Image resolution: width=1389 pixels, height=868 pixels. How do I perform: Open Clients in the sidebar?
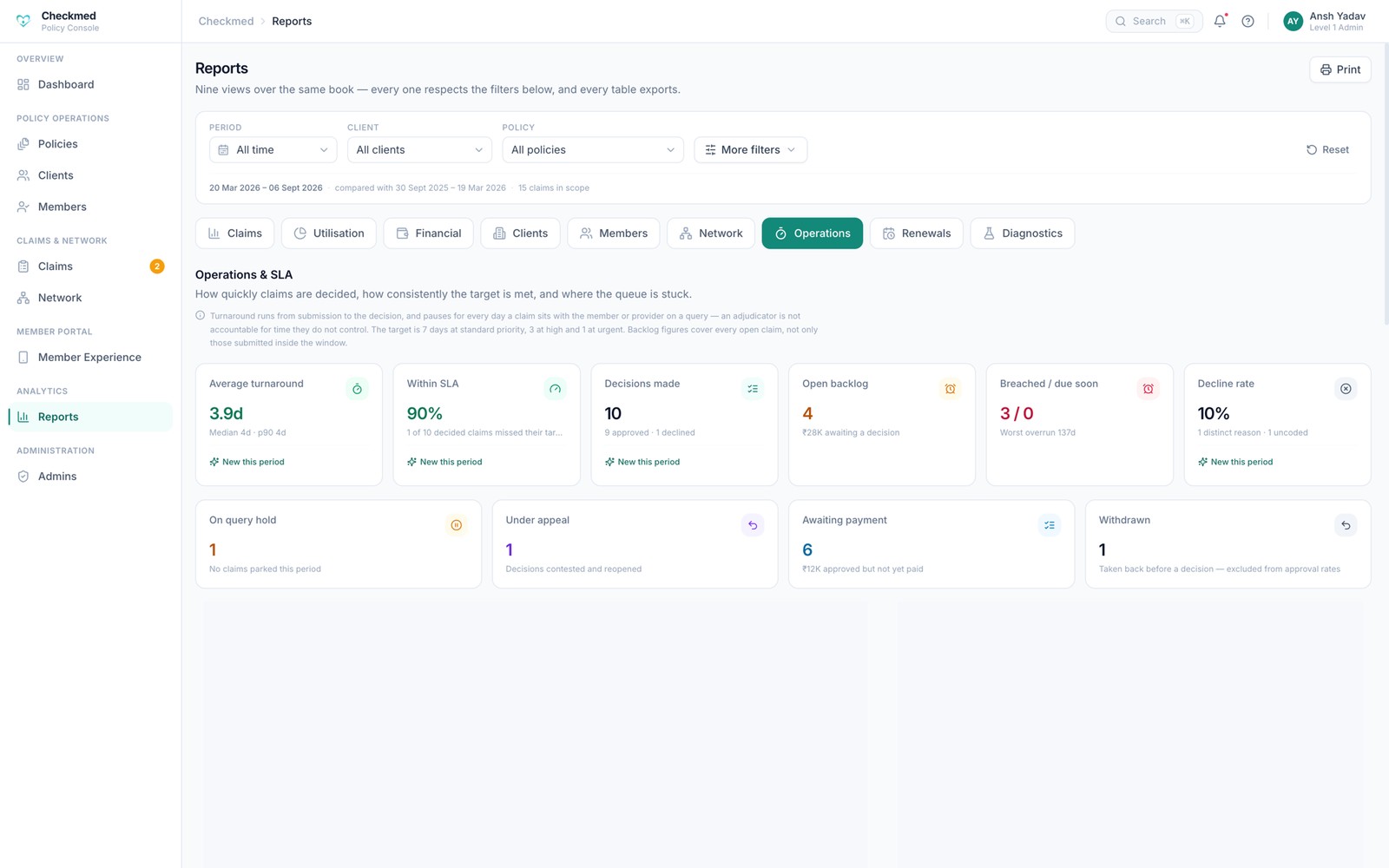(90, 175)
